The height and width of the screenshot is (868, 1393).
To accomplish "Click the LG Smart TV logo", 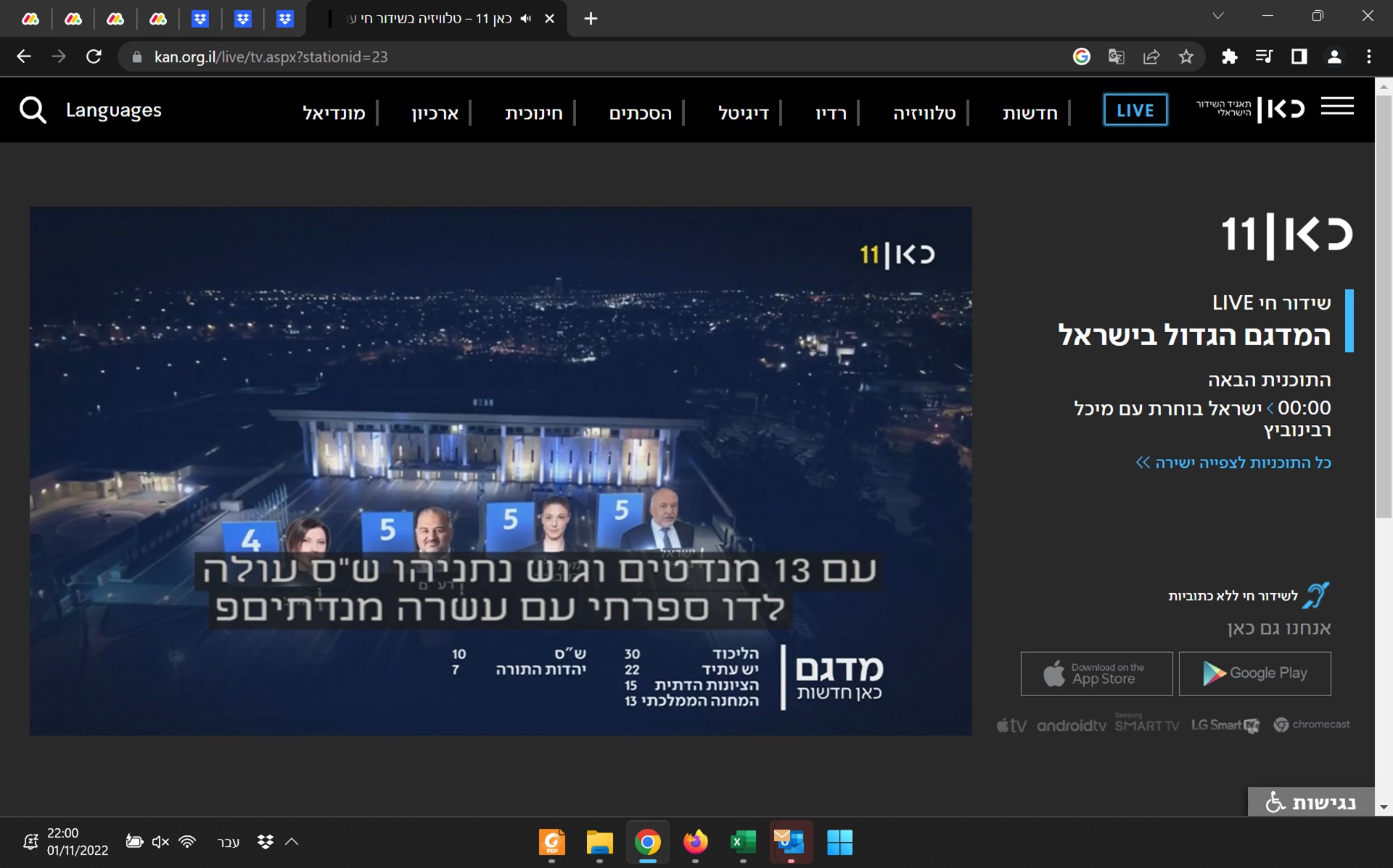I will pyautogui.click(x=1225, y=725).
